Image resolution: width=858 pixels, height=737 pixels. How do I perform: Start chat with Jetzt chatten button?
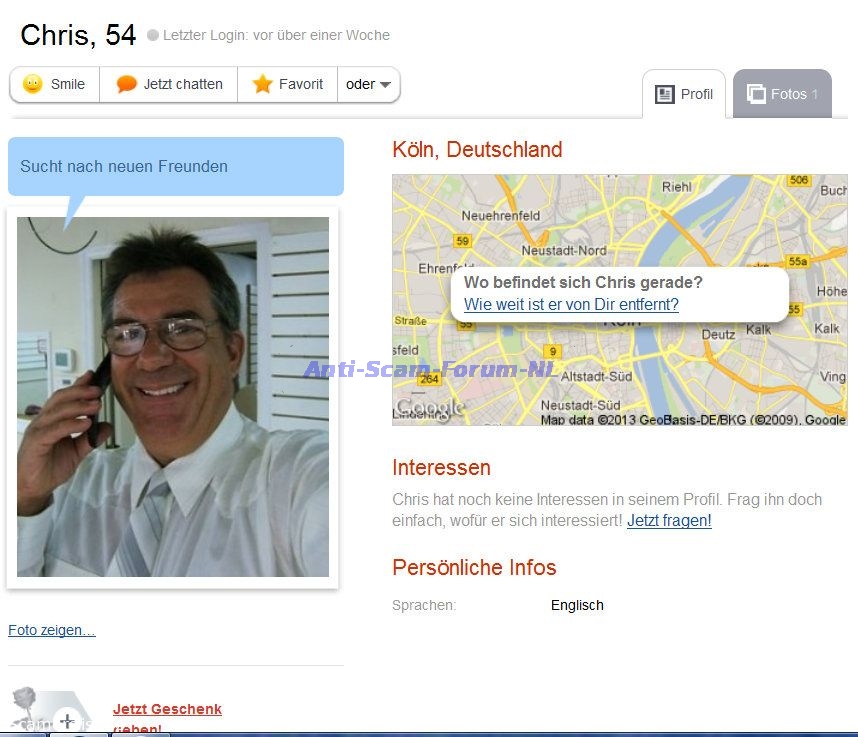[x=169, y=85]
